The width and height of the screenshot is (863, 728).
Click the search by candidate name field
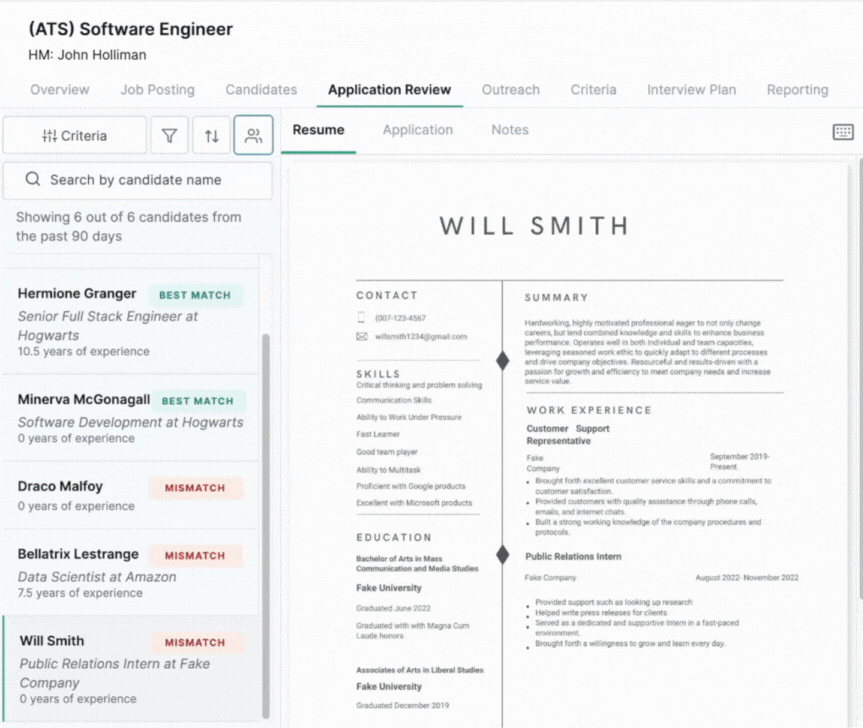pyautogui.click(x=150, y=180)
